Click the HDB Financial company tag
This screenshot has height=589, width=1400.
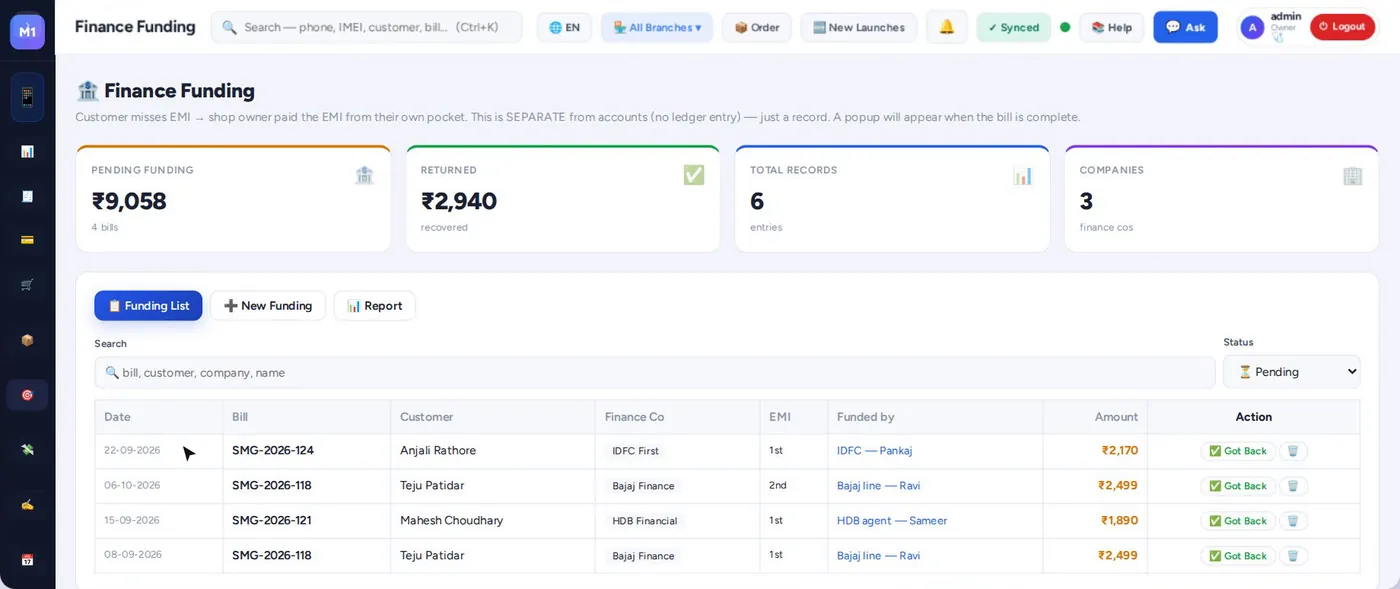tap(644, 521)
